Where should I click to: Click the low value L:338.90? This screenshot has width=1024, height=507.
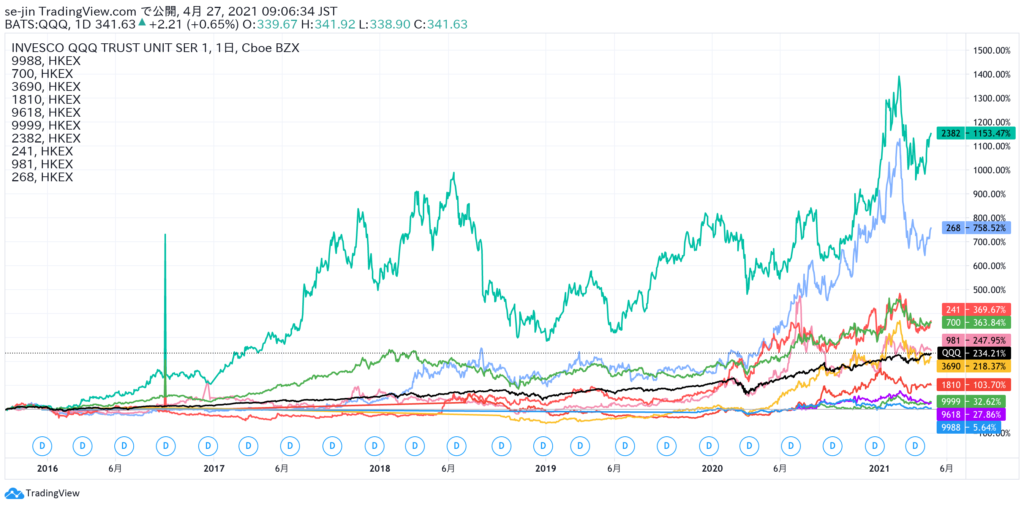[x=385, y=24]
